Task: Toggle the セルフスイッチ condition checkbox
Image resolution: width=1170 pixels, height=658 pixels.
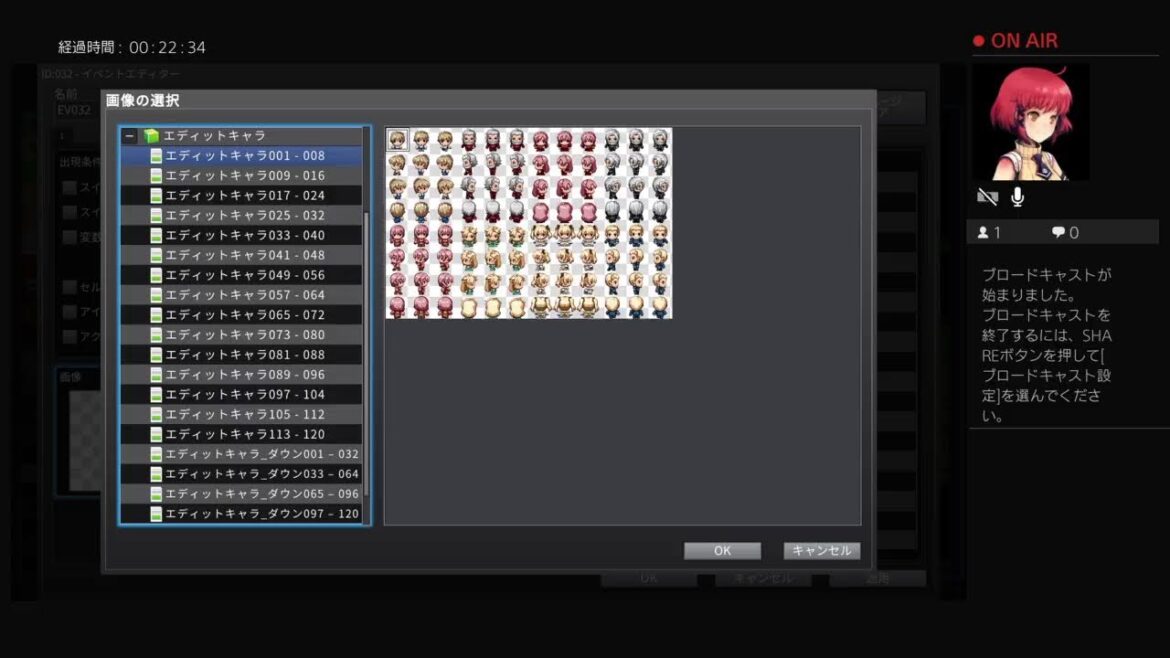Action: point(70,288)
